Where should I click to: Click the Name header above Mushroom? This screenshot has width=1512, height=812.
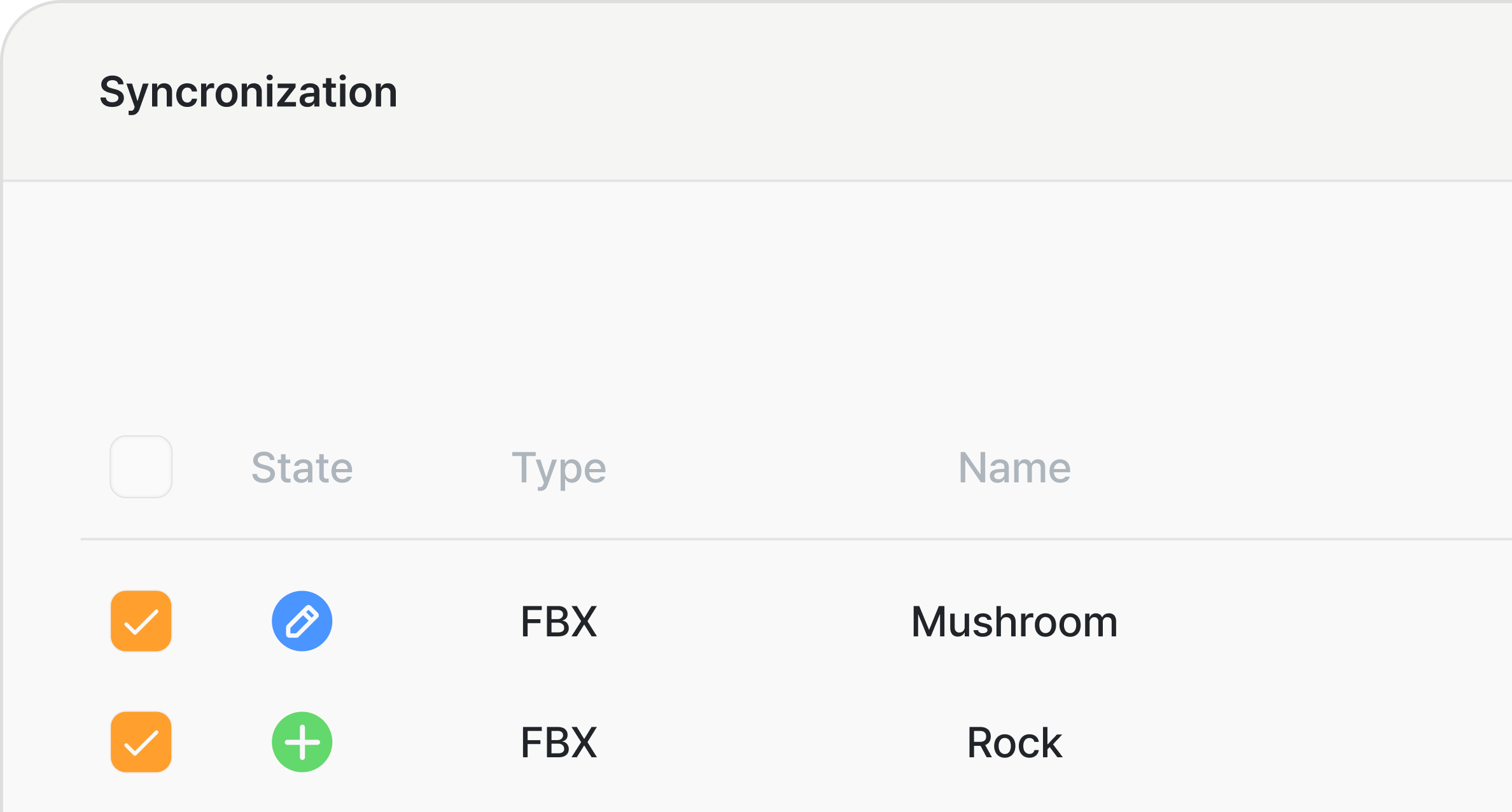[x=1014, y=468]
